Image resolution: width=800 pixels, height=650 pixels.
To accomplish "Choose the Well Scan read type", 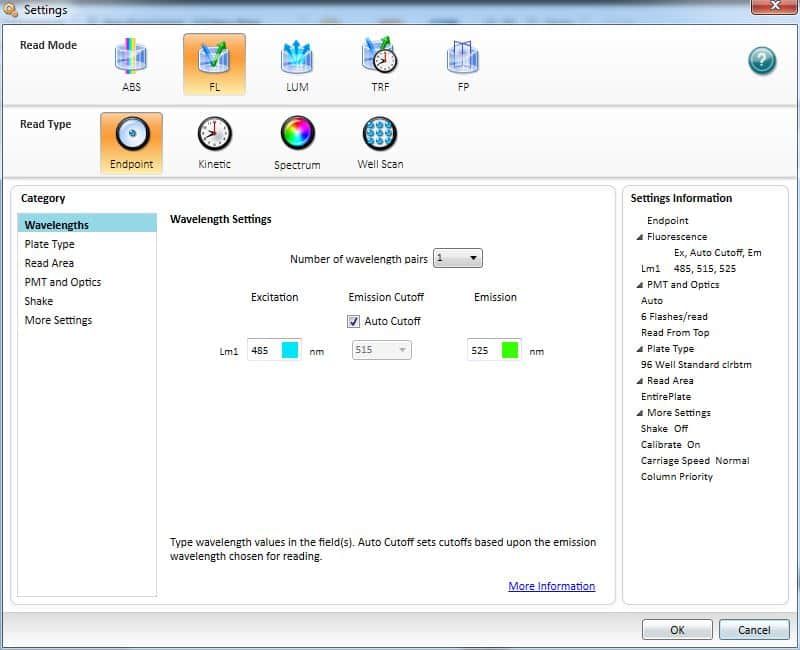I will point(380,143).
